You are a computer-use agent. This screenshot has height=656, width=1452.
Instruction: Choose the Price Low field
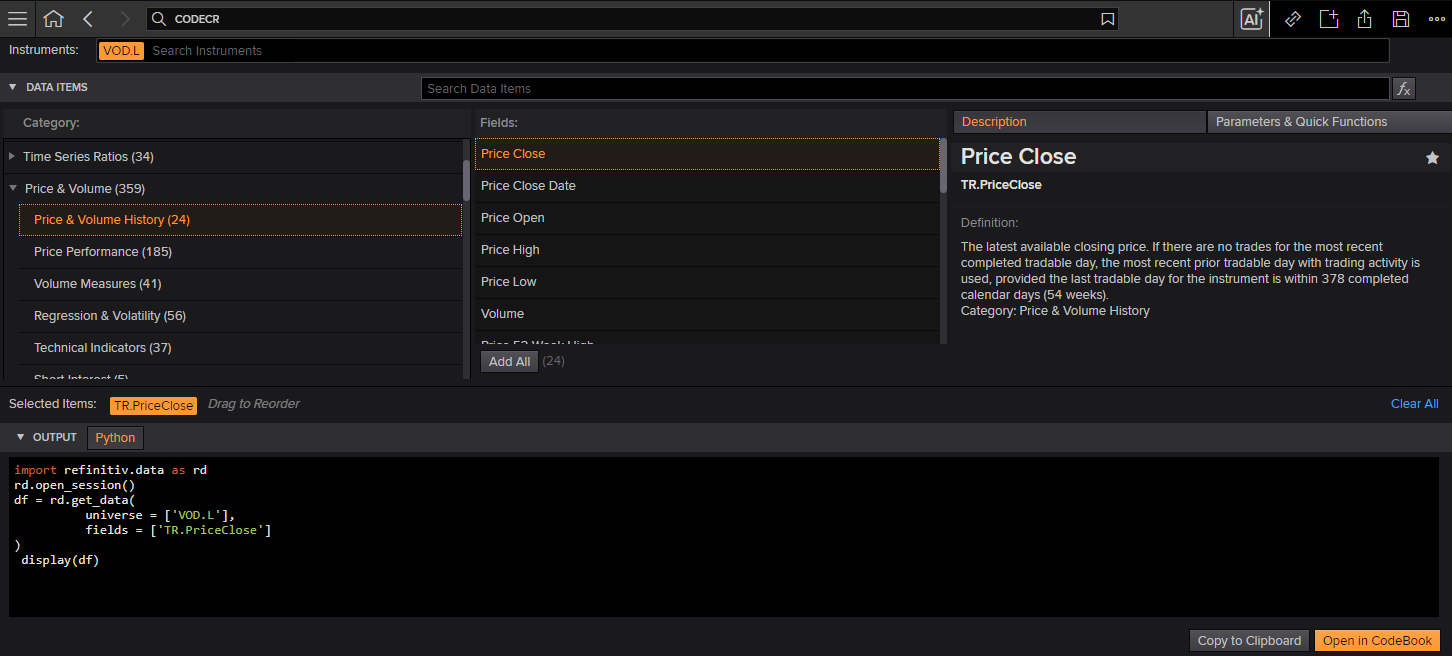tap(707, 282)
